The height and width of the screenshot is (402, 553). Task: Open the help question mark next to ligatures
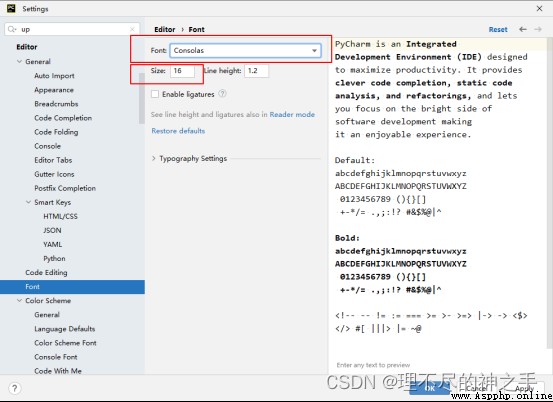tap(222, 94)
